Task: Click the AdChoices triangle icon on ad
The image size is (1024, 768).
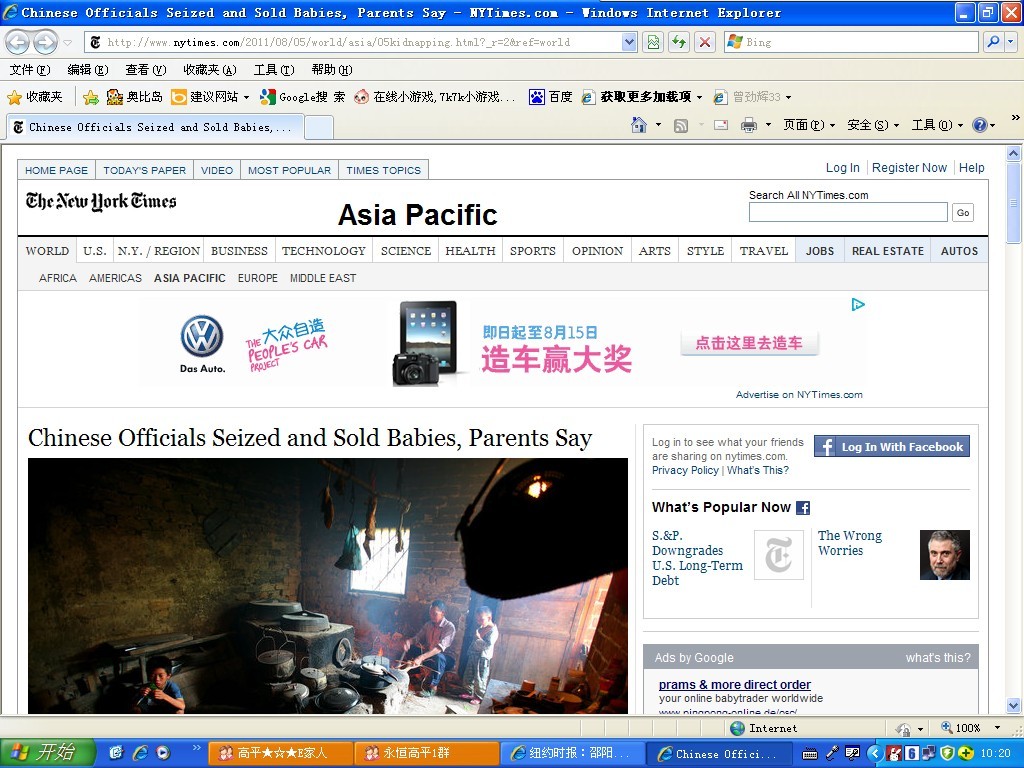Action: pyautogui.click(x=857, y=305)
